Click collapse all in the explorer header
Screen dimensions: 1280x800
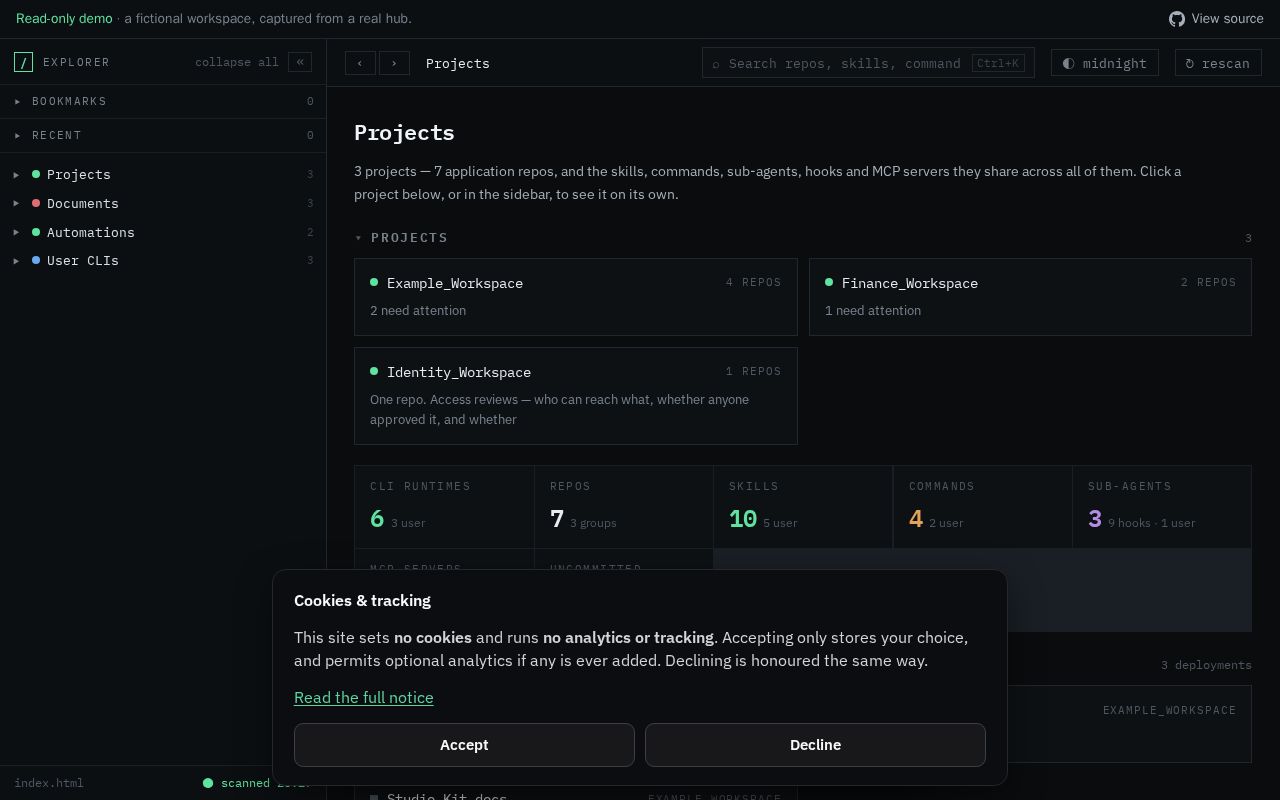[x=237, y=62]
